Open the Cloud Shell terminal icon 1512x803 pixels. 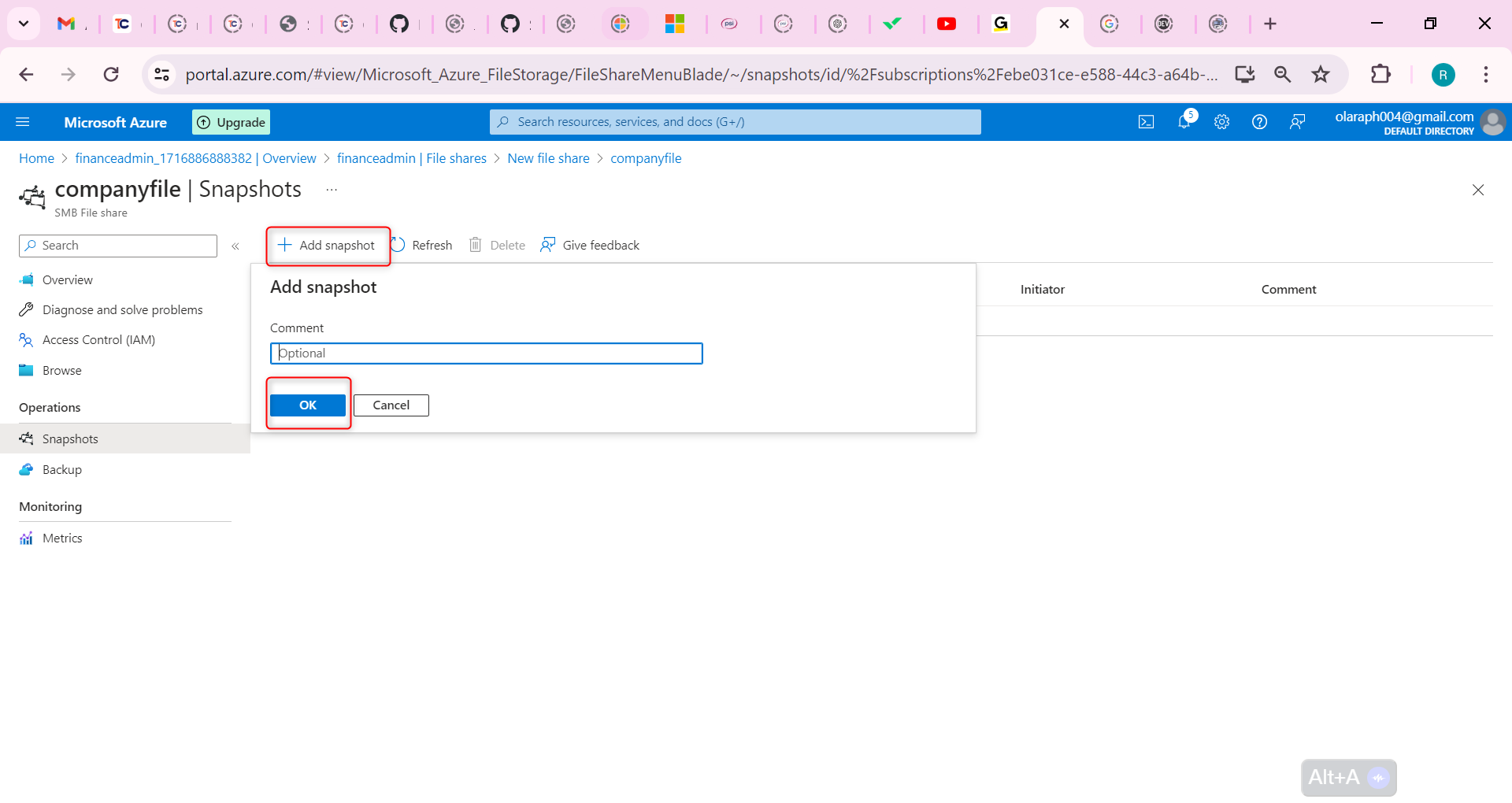coord(1146,121)
